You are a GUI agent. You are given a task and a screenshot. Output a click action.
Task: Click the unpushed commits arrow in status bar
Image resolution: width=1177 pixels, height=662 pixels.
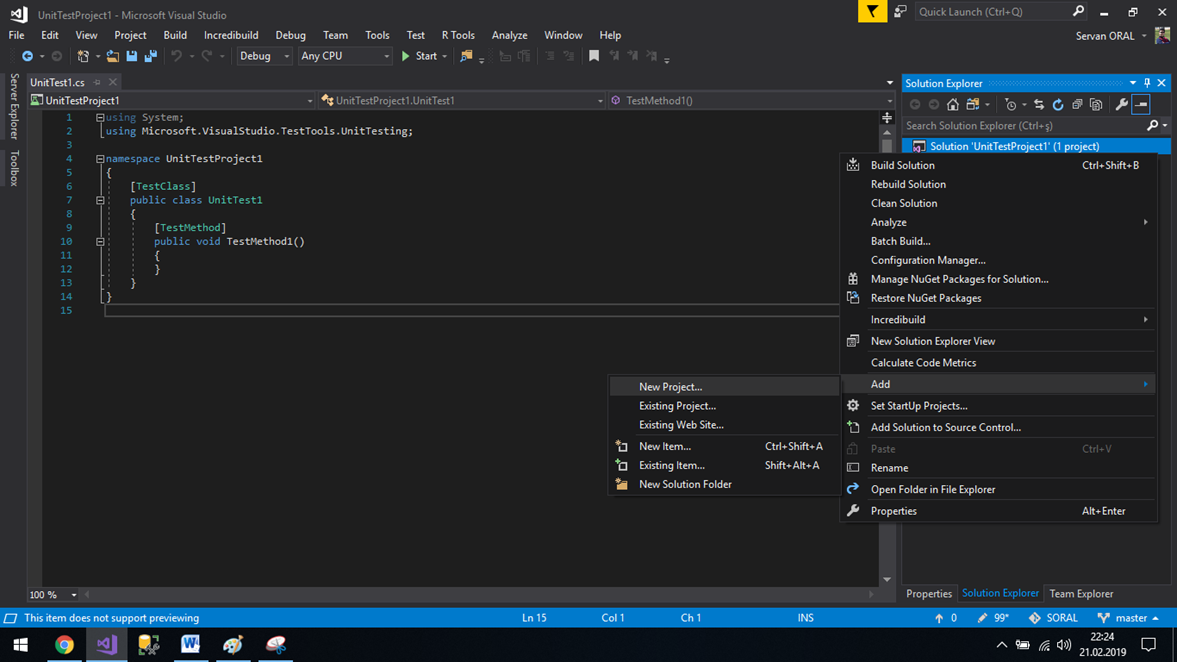point(939,618)
